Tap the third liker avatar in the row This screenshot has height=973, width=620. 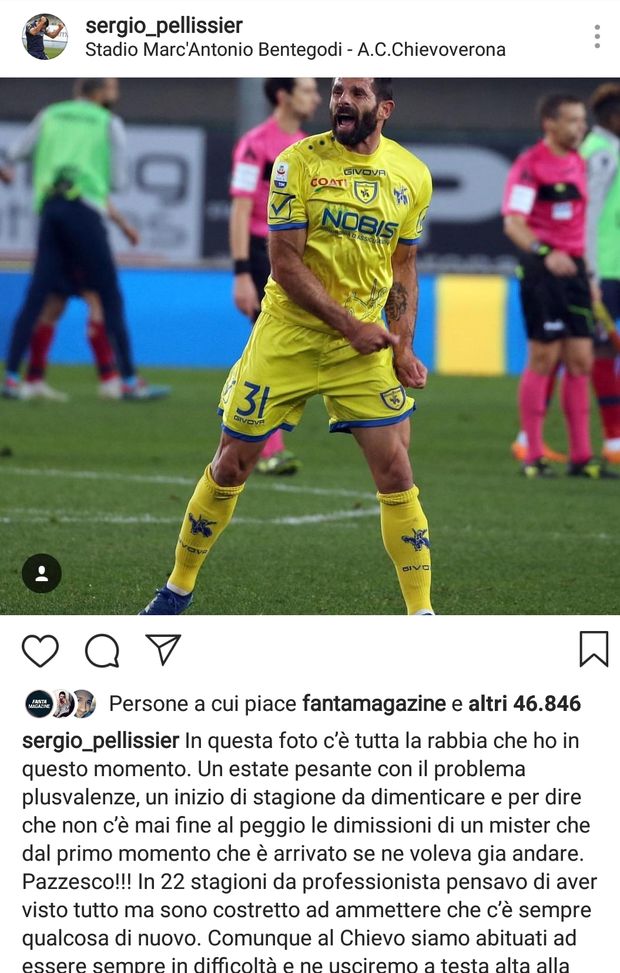click(x=84, y=704)
